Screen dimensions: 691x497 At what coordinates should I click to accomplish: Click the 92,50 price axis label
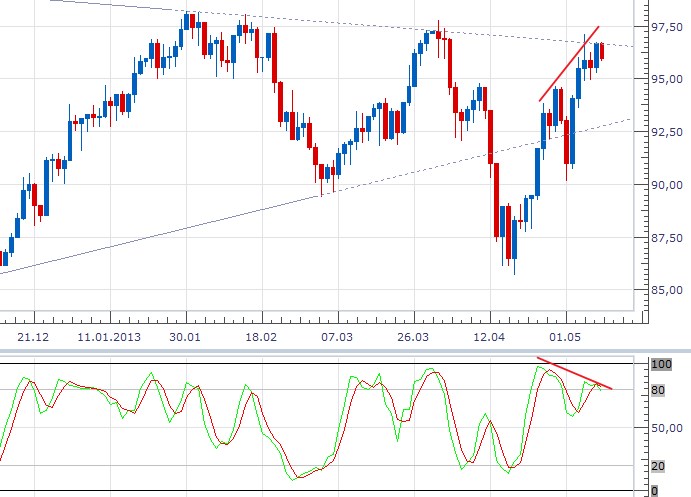[667, 132]
